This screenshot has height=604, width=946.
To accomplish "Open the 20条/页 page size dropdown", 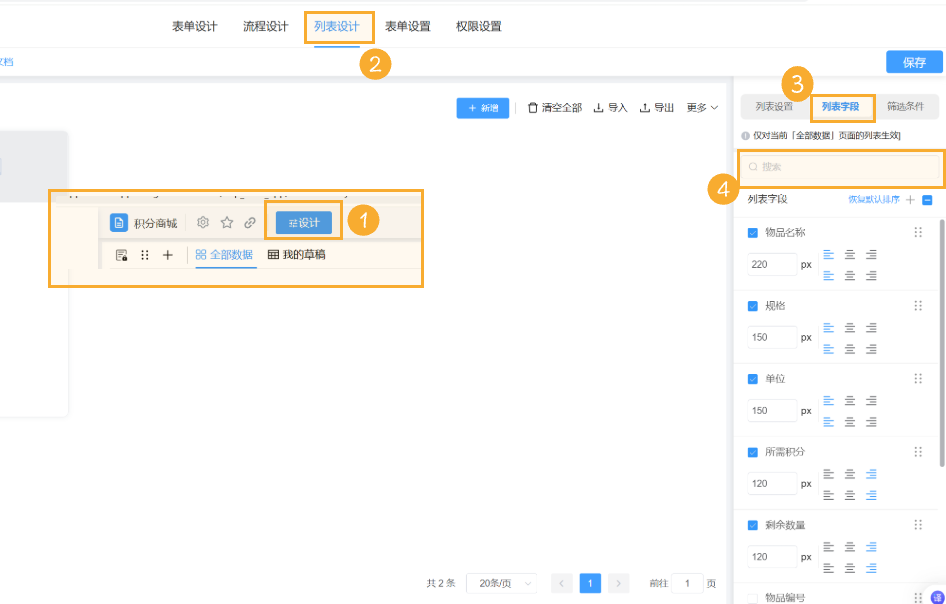I will click(x=502, y=582).
